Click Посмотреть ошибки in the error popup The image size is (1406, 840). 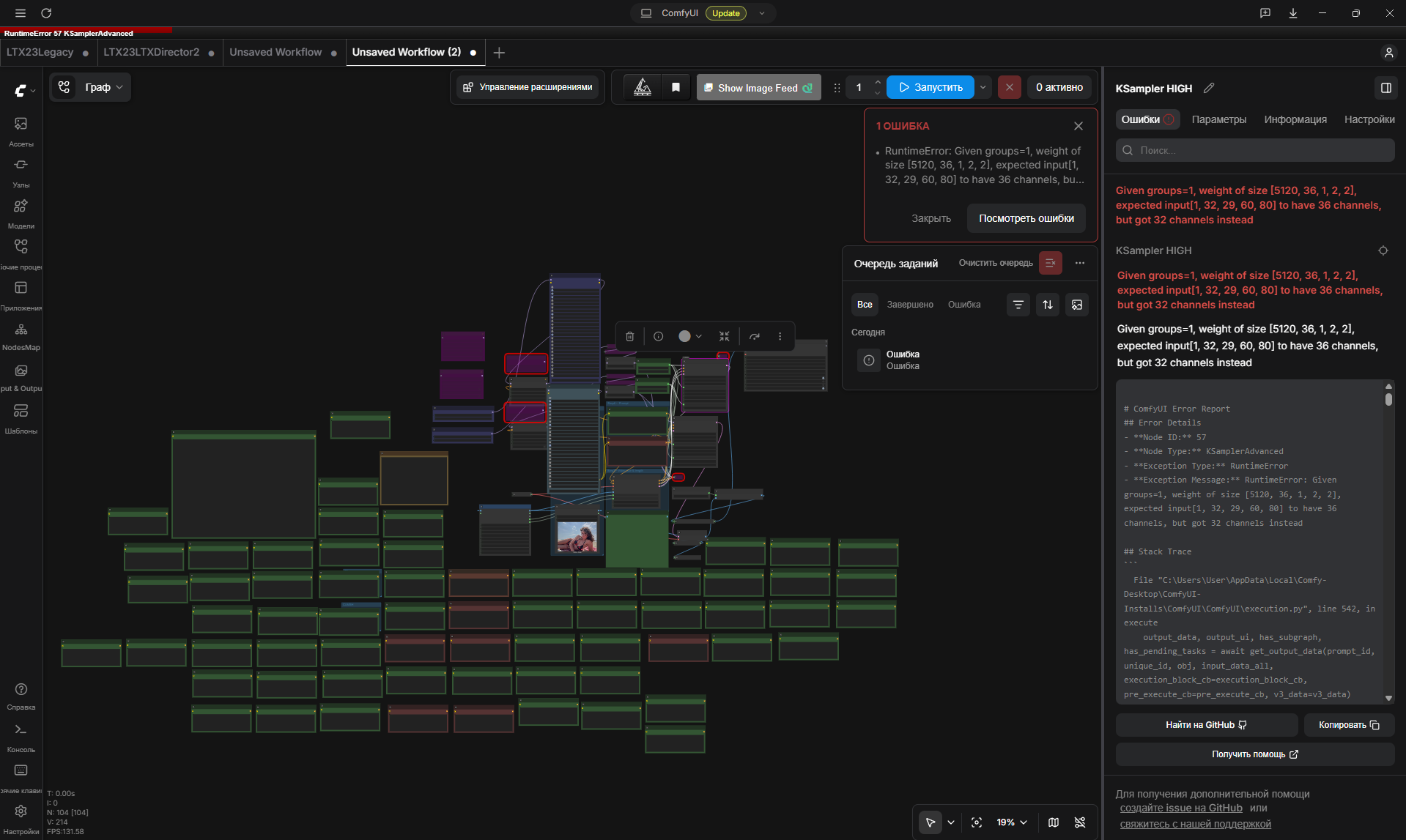pos(1026,218)
